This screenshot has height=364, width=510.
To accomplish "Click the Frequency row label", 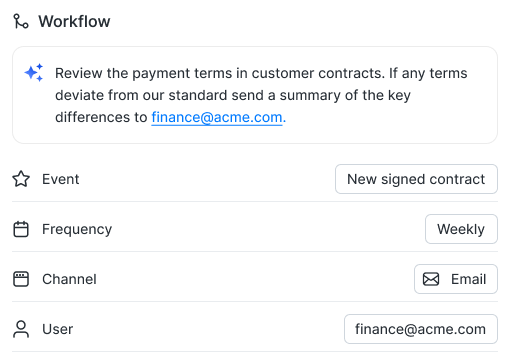I will coord(77,229).
